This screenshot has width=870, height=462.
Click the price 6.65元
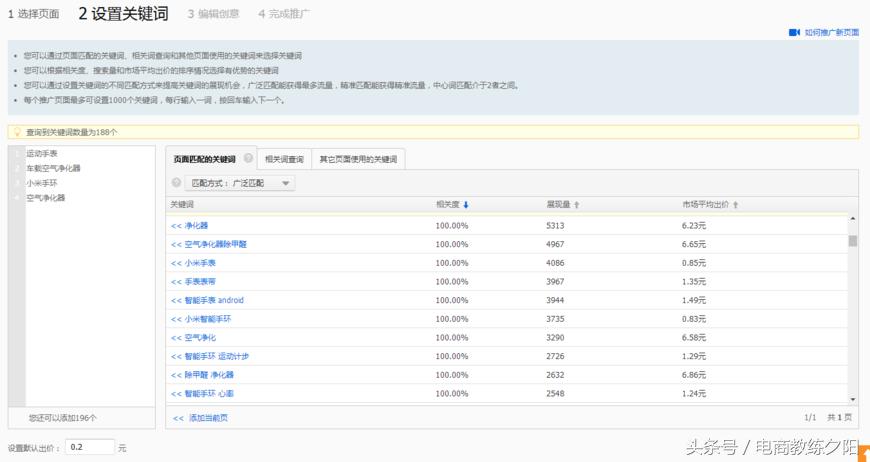tap(694, 244)
